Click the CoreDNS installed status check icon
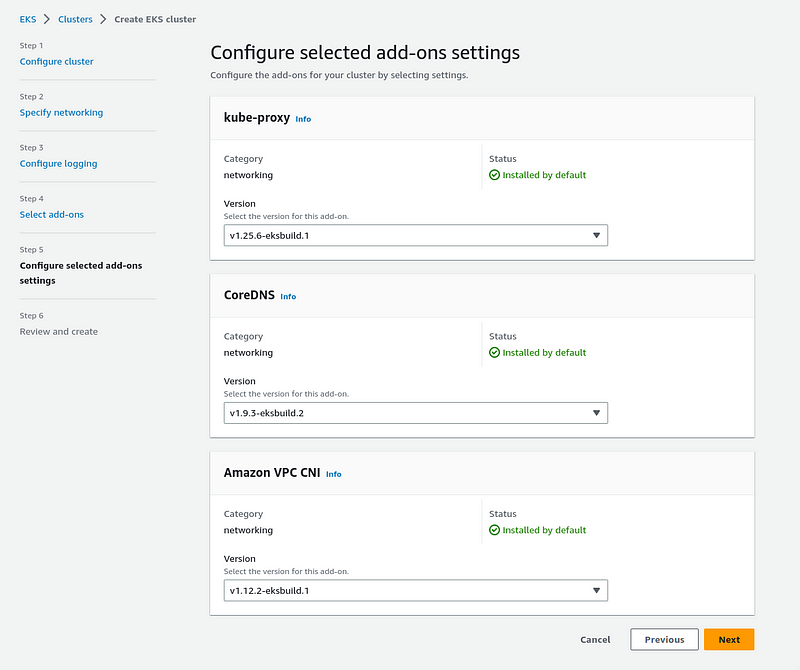 pos(494,353)
